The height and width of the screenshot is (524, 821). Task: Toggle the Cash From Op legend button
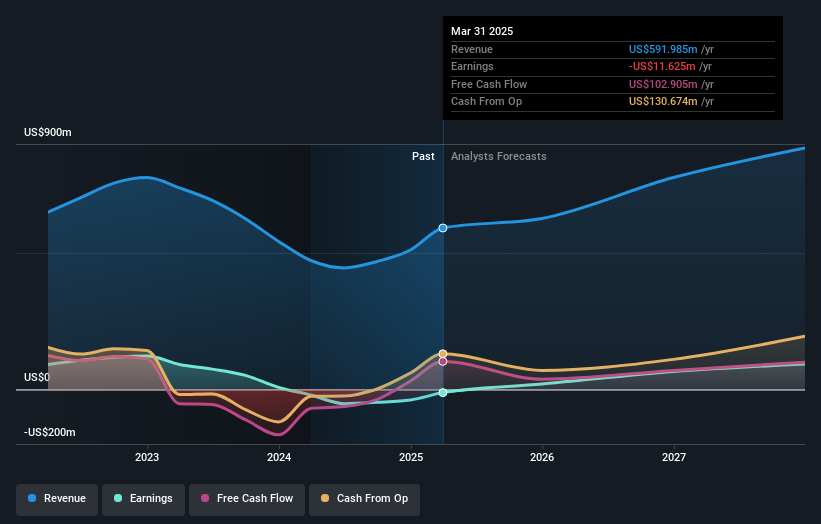pyautogui.click(x=364, y=499)
